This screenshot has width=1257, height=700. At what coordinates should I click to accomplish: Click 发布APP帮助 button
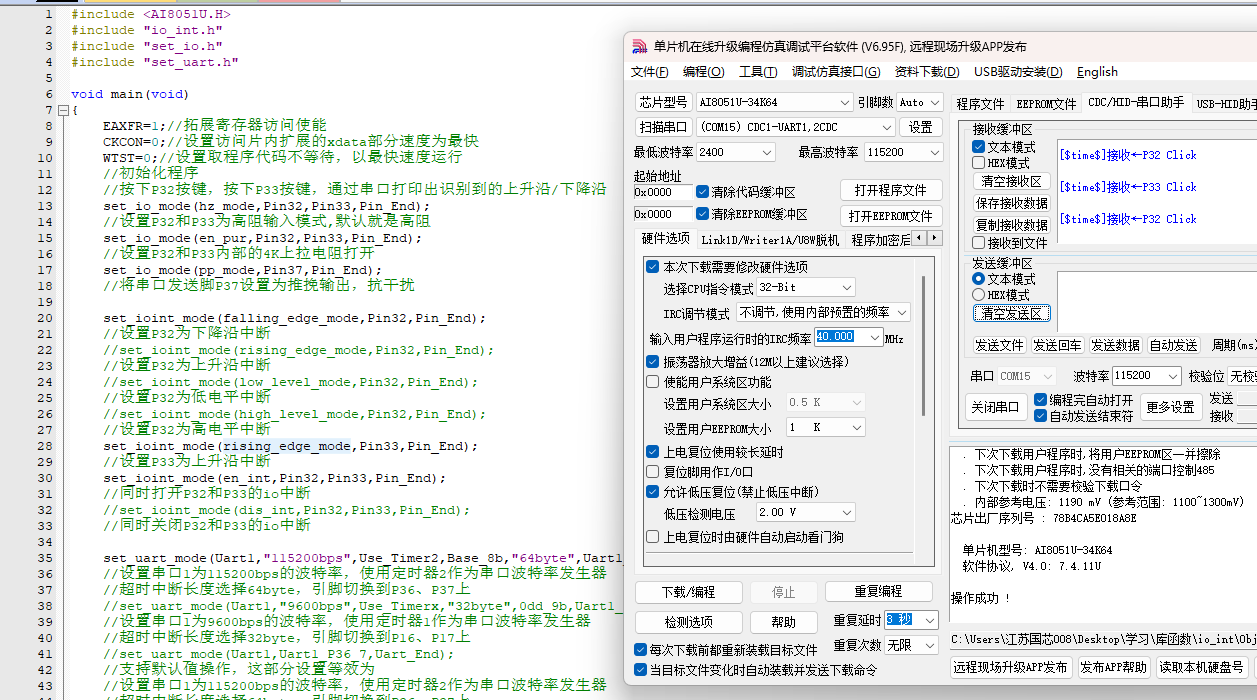point(1113,667)
